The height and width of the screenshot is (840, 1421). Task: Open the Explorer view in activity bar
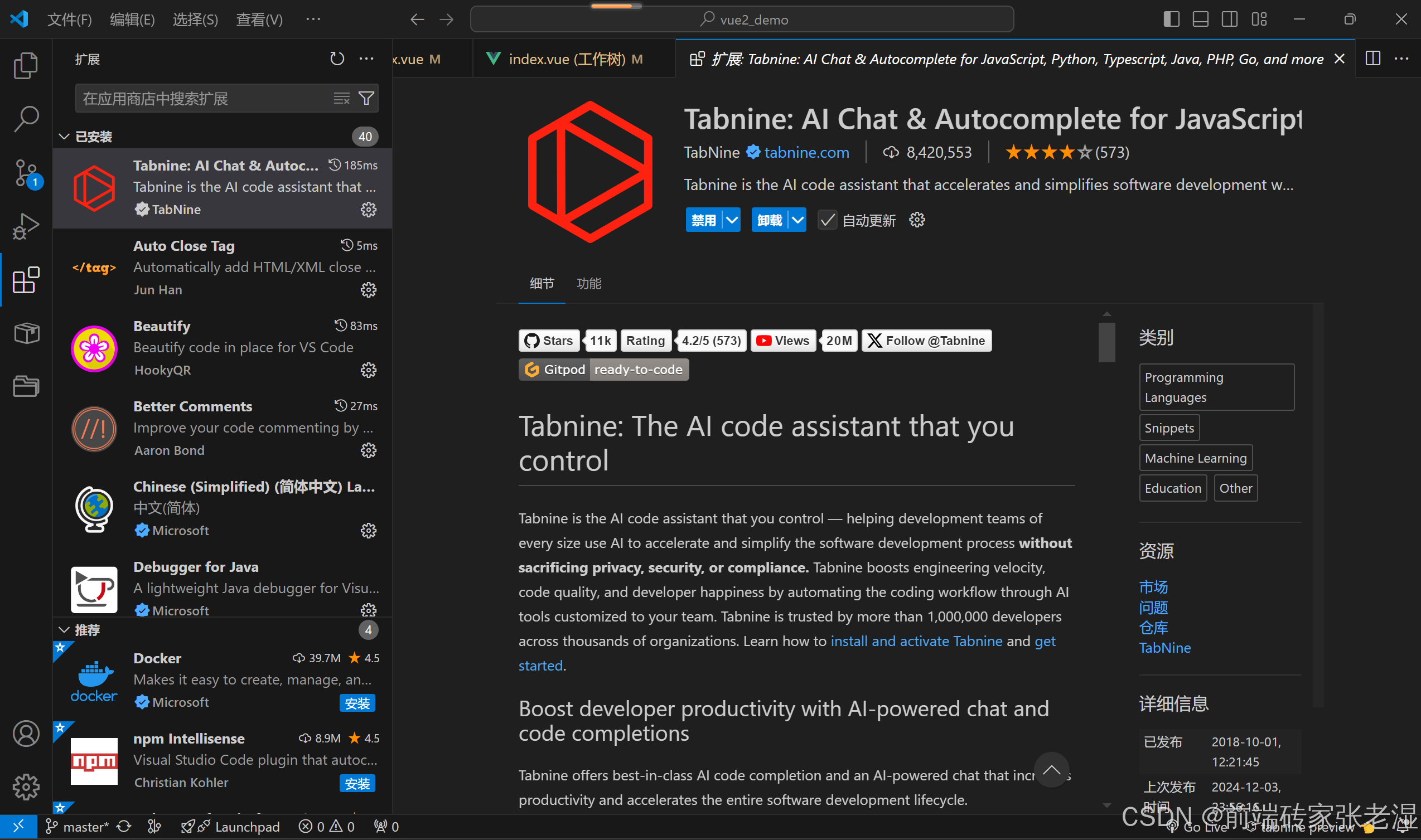coord(26,66)
